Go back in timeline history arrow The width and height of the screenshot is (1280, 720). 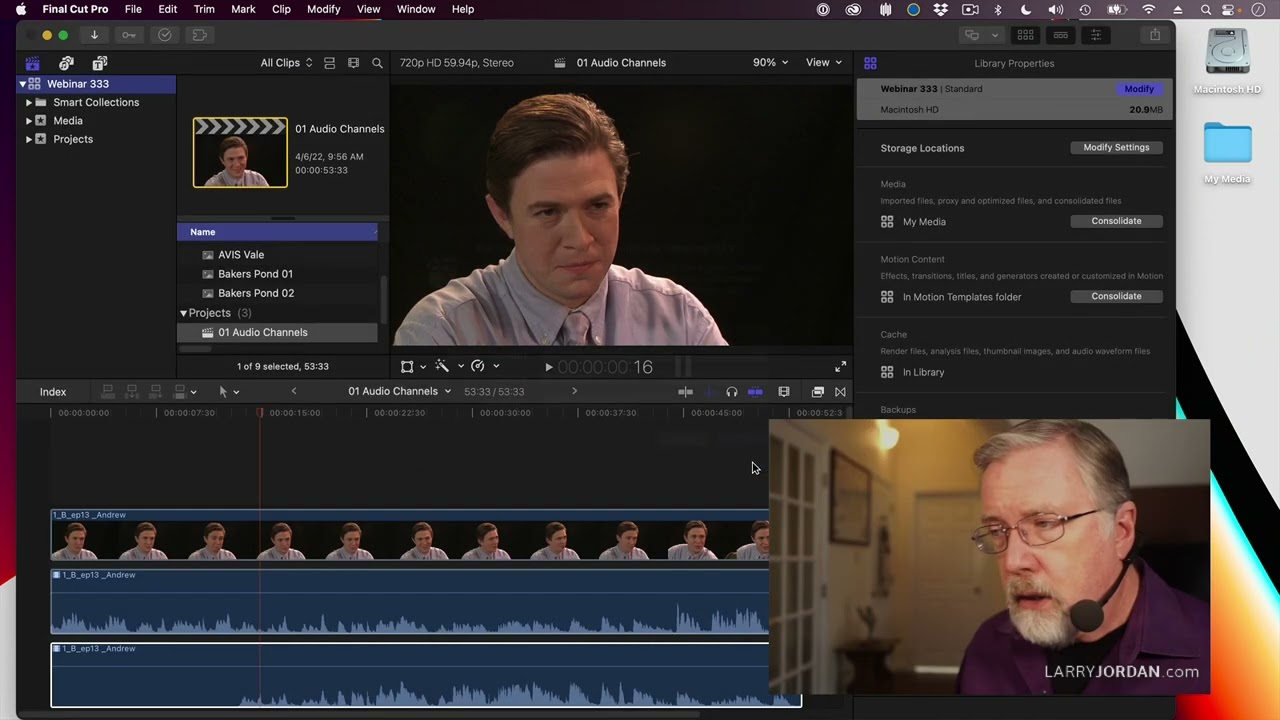pos(293,391)
